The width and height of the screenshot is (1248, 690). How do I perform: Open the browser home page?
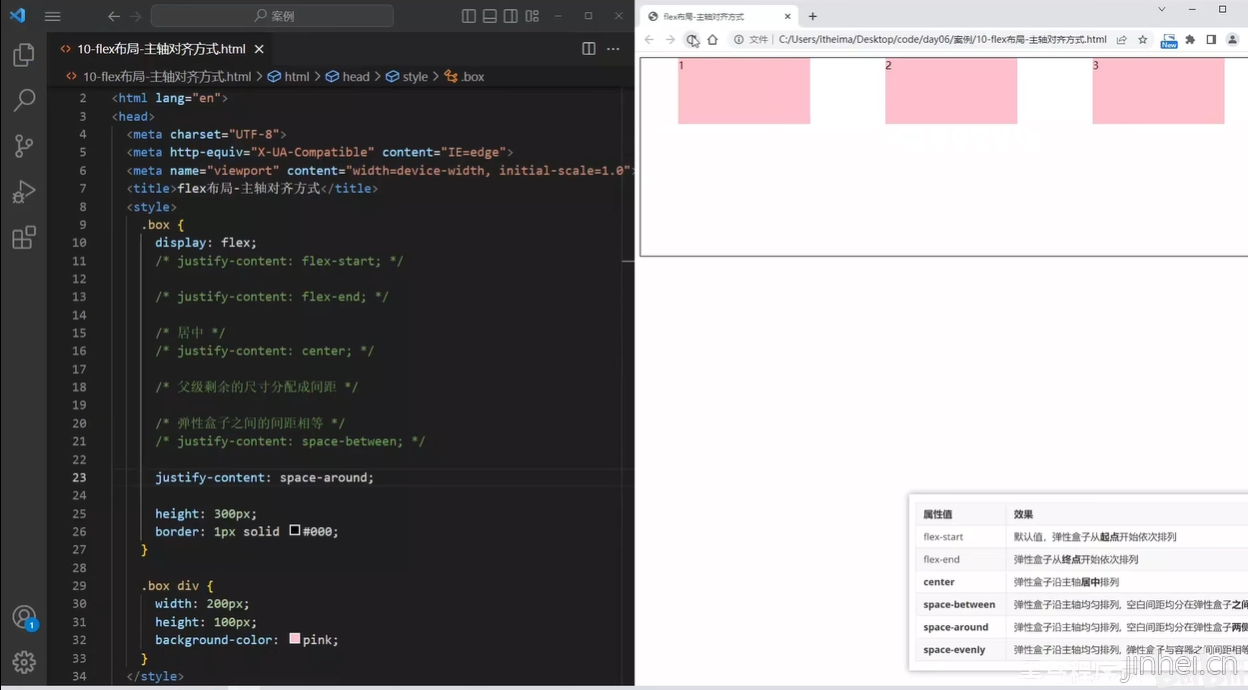point(712,40)
